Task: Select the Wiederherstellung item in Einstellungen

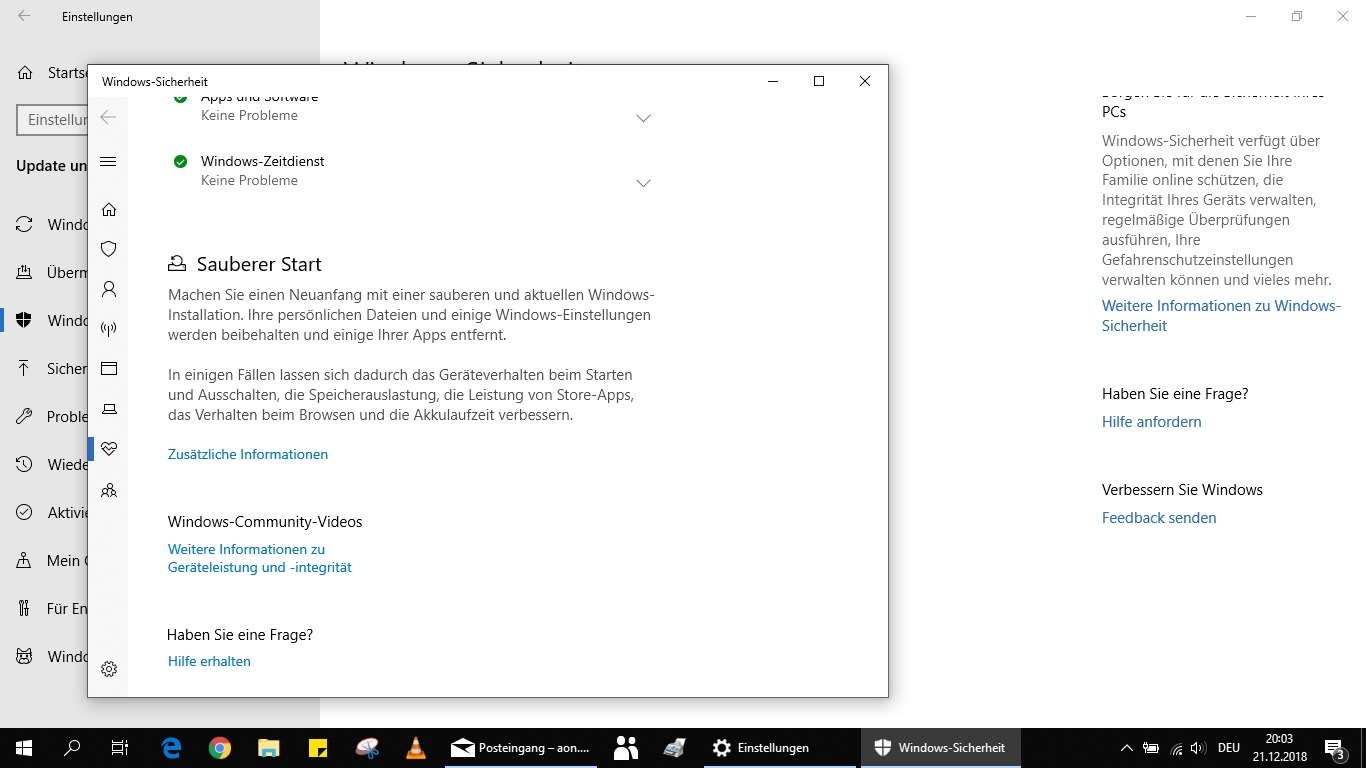Action: click(44, 464)
